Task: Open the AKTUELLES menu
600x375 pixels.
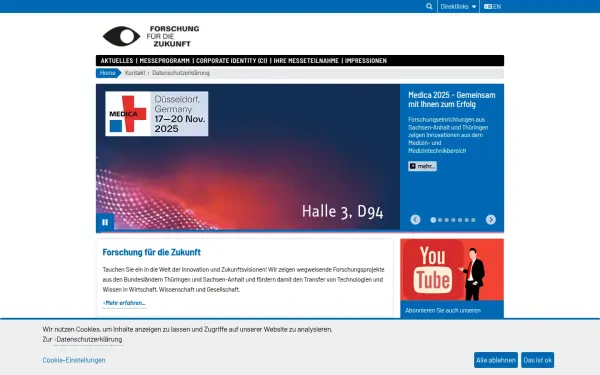Action: (x=117, y=60)
